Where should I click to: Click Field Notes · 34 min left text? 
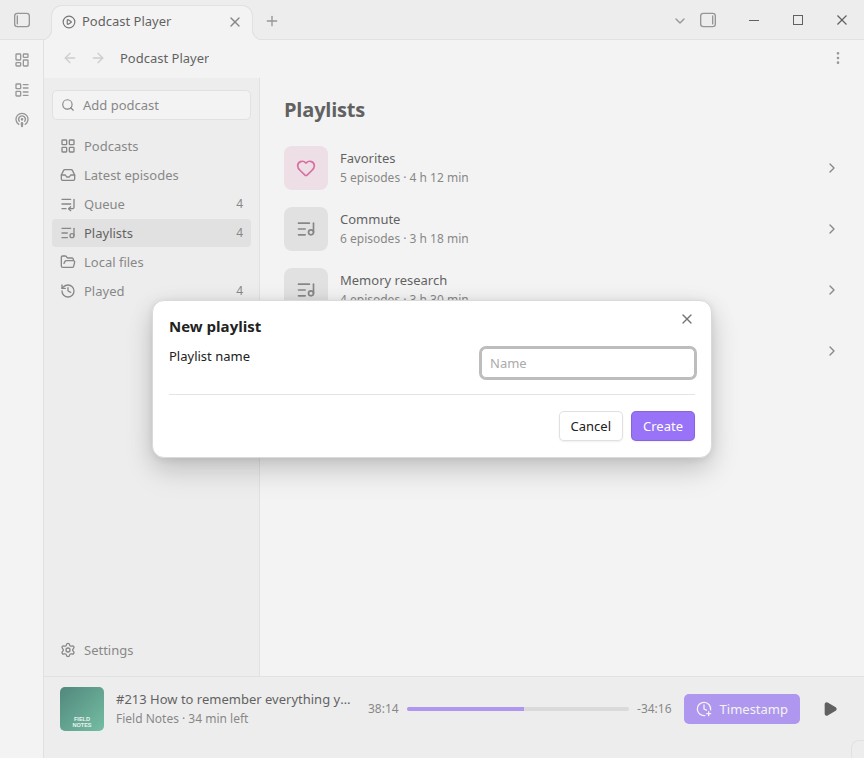[x=182, y=718]
